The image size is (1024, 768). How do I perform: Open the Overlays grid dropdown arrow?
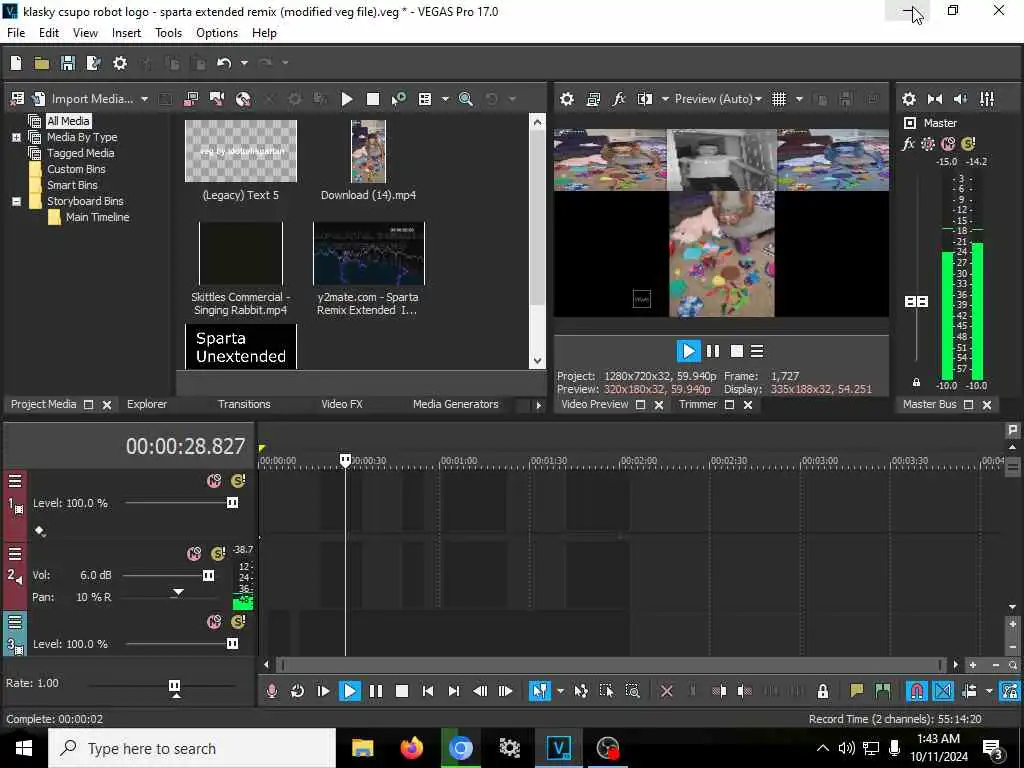coord(799,99)
